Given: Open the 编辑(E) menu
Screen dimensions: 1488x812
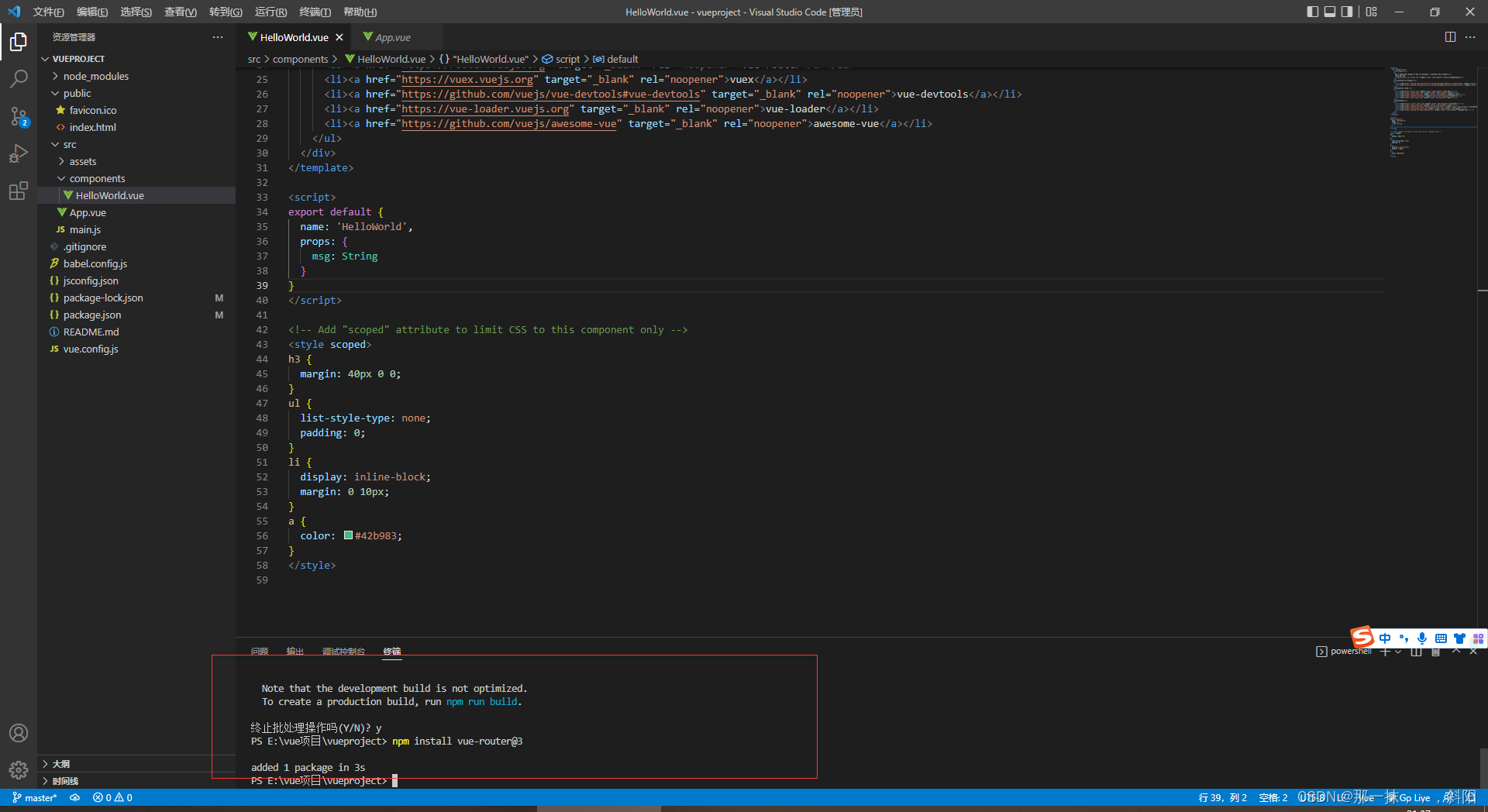Looking at the screenshot, I should (92, 12).
